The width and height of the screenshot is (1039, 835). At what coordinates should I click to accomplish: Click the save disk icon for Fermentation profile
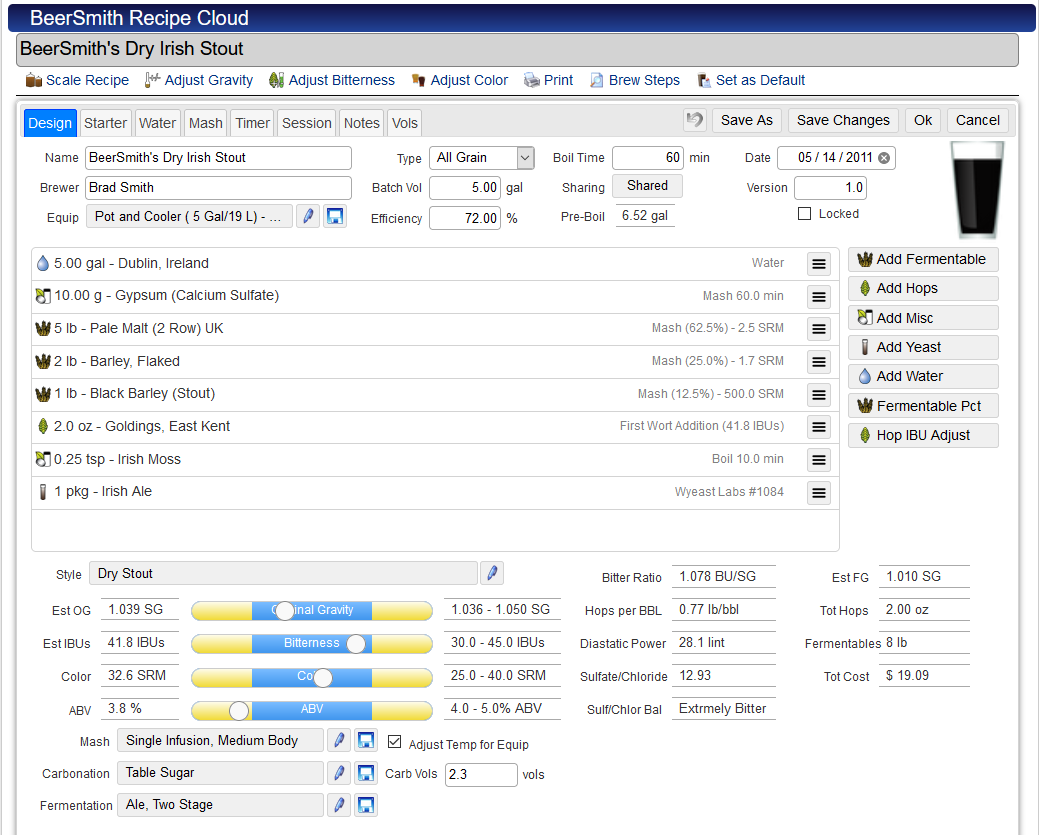point(366,805)
